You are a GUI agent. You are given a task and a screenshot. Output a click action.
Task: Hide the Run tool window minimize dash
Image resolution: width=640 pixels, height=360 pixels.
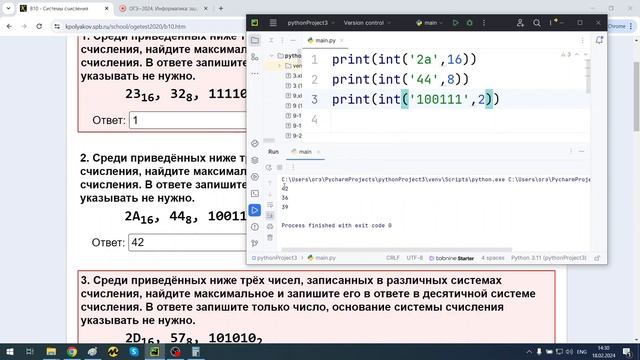(582, 151)
